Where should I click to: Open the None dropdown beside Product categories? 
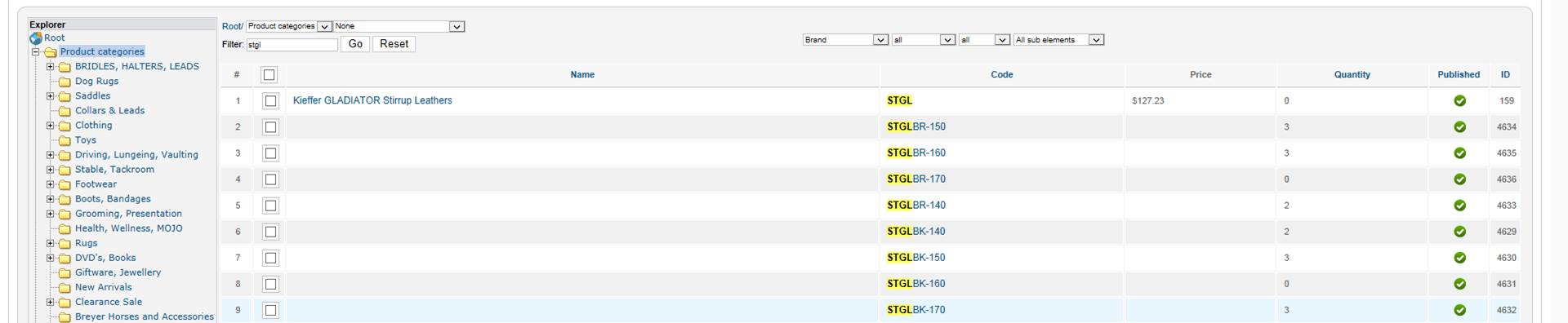tap(399, 27)
